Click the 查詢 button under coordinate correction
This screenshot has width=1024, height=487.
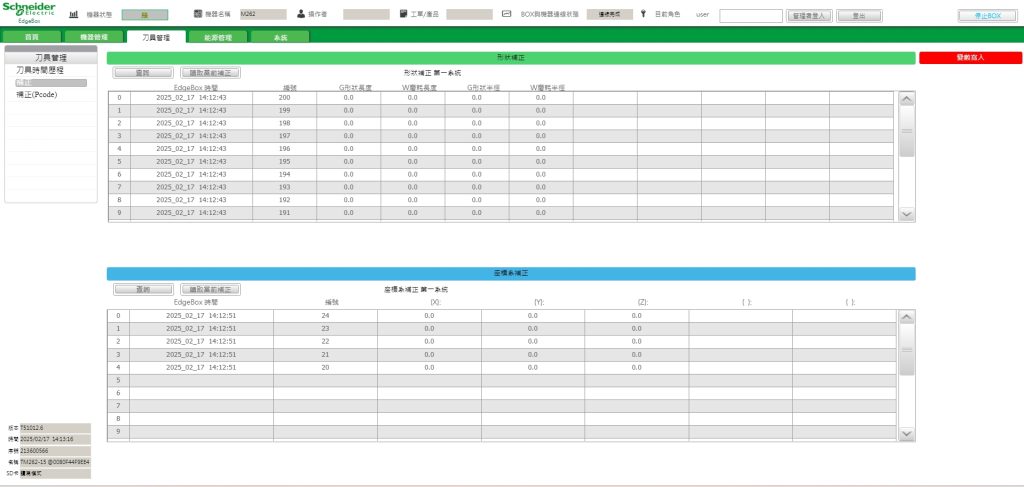click(x=143, y=289)
